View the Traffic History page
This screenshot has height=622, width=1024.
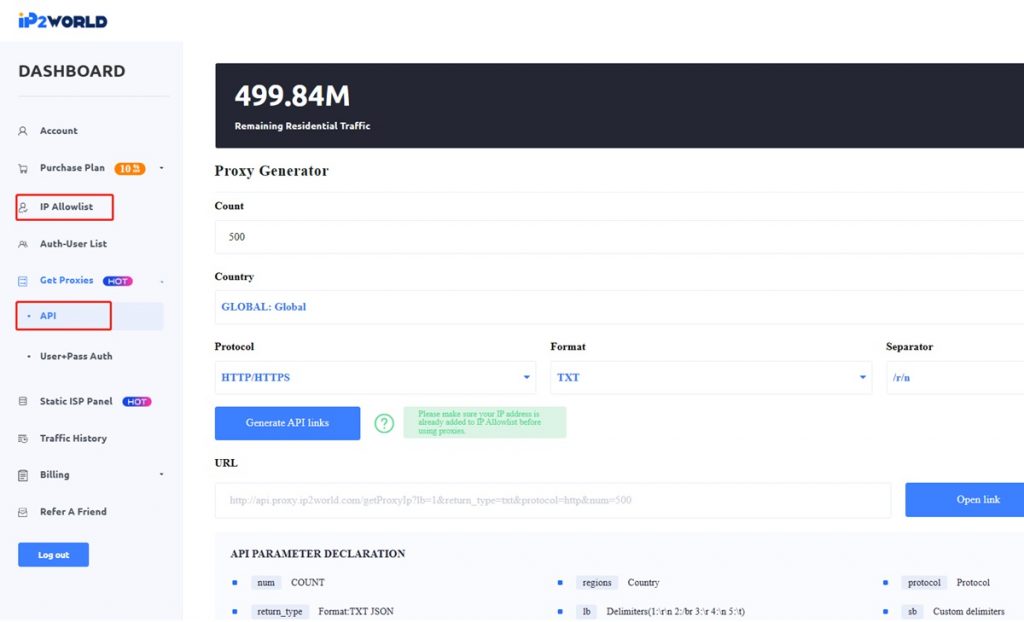tap(73, 438)
